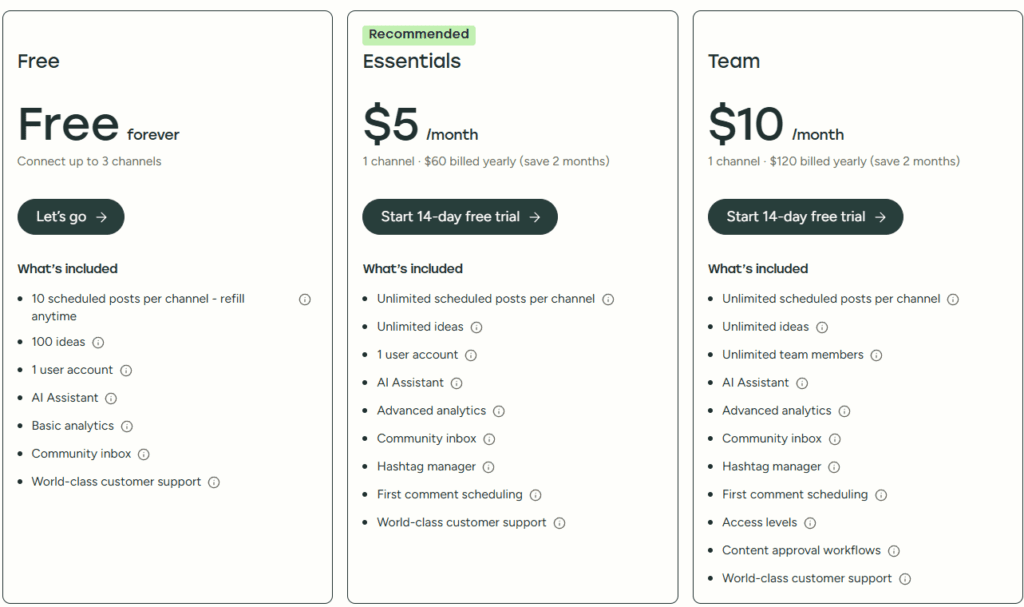This screenshot has height=607, width=1024.
Task: Start the 14-day free trial for Essentials
Action: (459, 216)
